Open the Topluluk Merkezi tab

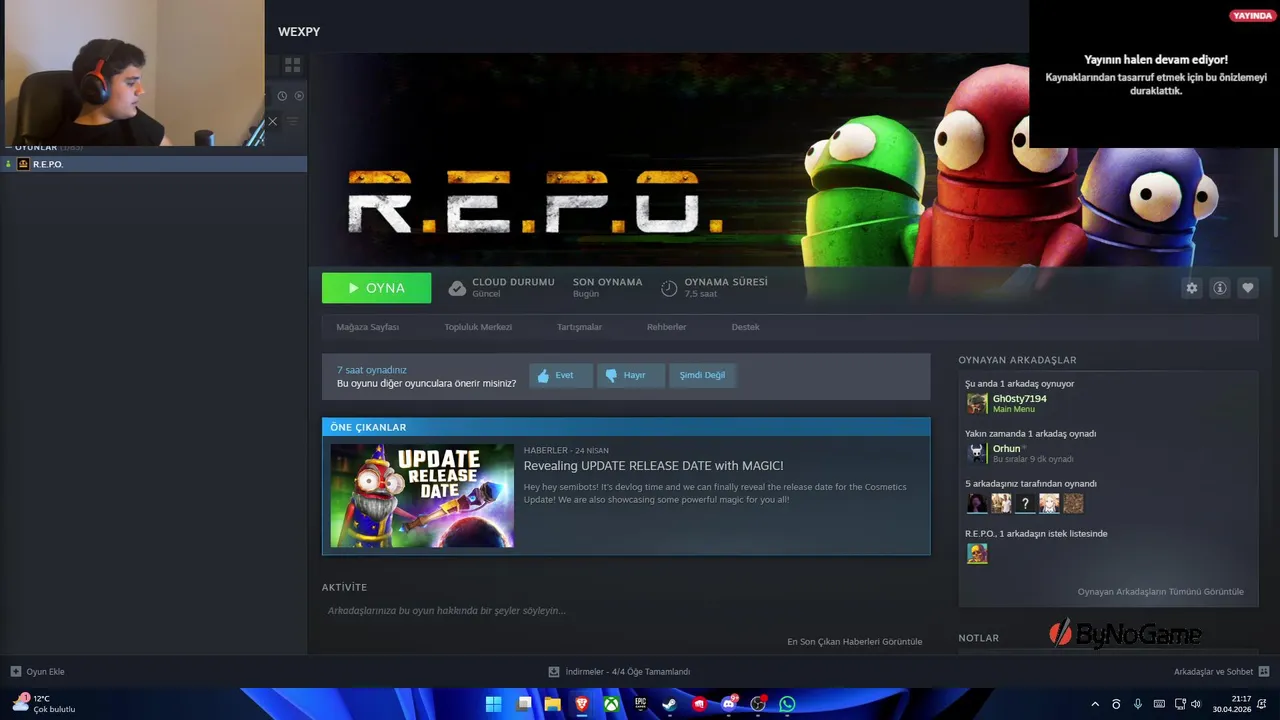tap(478, 327)
